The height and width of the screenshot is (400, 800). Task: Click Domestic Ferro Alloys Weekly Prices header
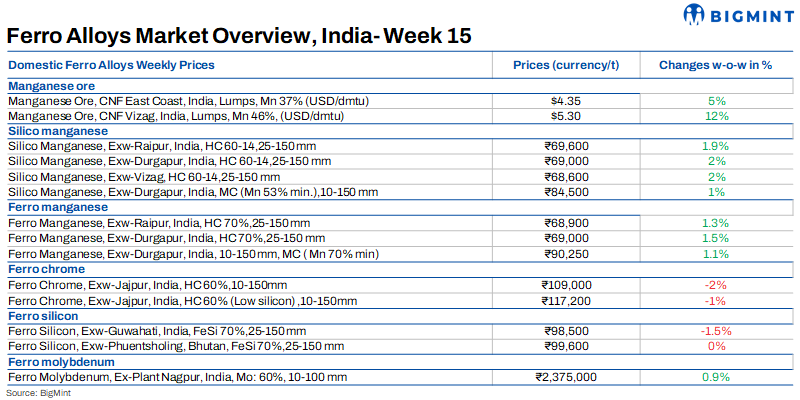(111, 65)
